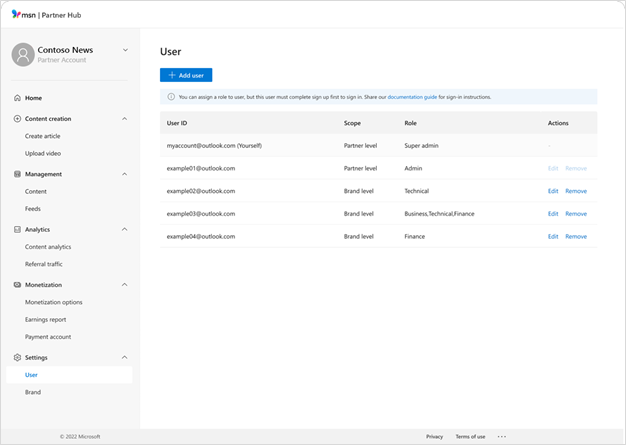Image resolution: width=626 pixels, height=445 pixels.
Task: Click the Monetization section icon
Action: click(17, 285)
